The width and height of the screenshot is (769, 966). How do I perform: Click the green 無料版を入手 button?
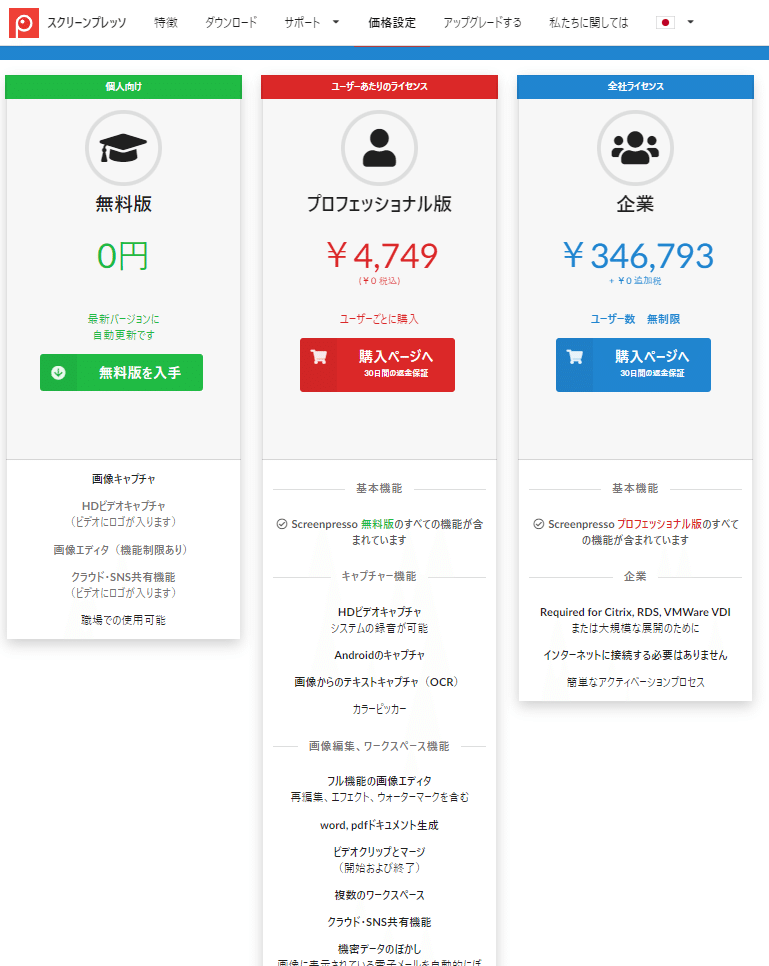121,372
